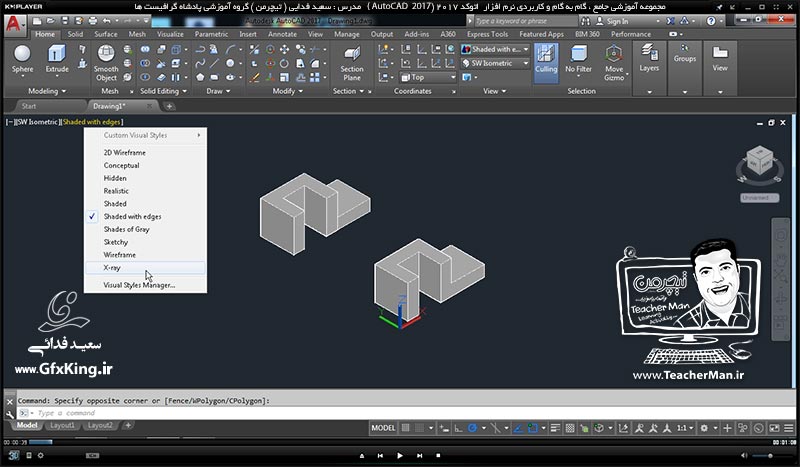Choose X-ray from visual styles menu
Viewport: 800px width, 467px height.
145,267
